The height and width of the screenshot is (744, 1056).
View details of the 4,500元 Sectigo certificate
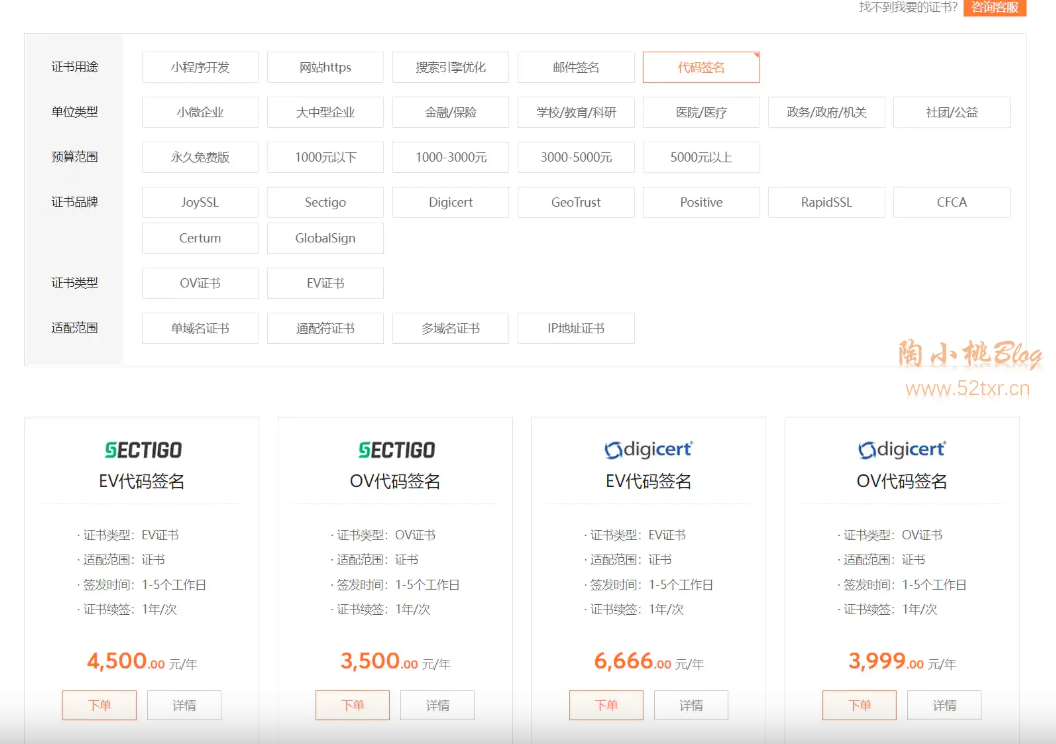tap(184, 705)
